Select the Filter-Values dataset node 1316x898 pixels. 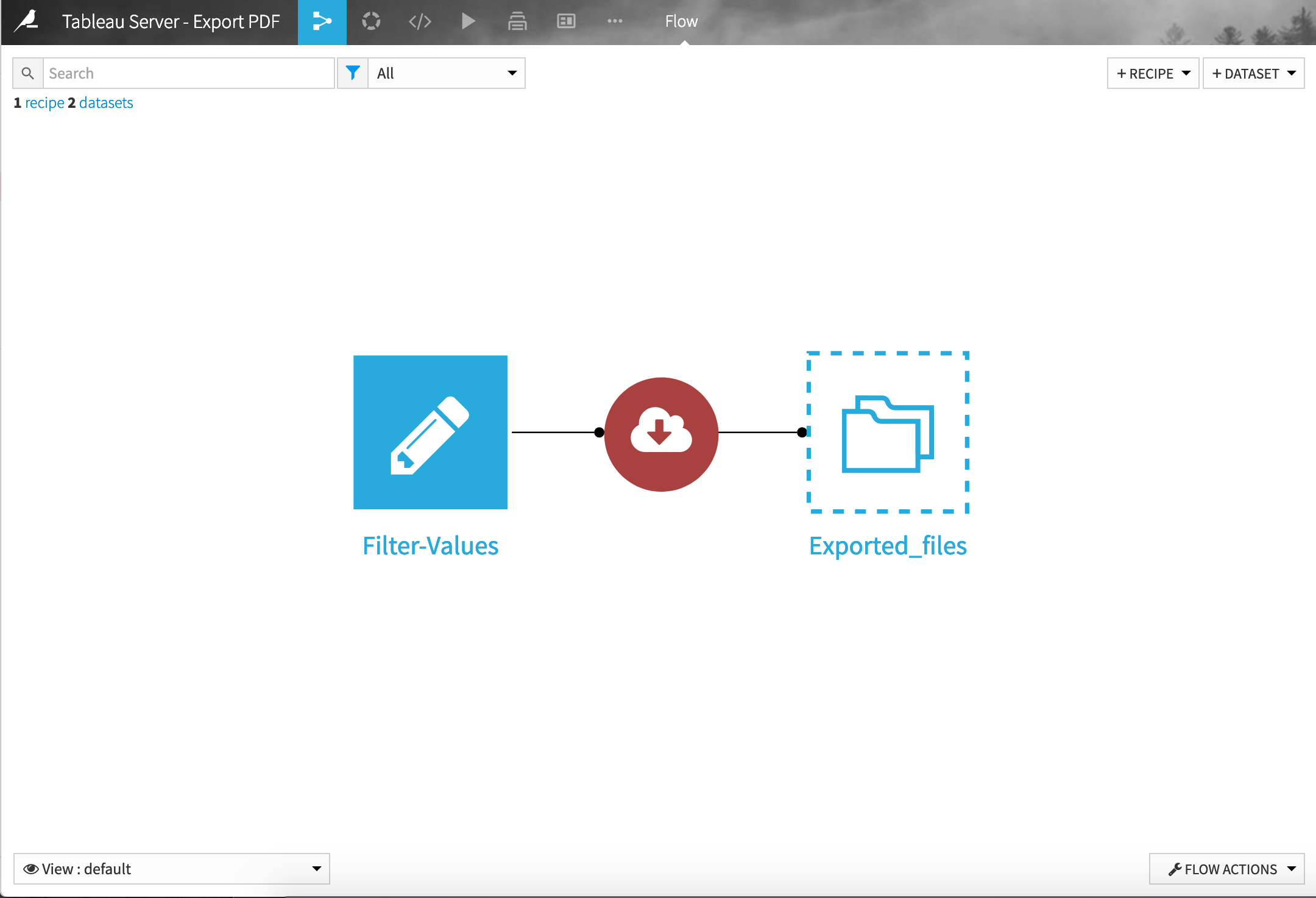point(430,433)
